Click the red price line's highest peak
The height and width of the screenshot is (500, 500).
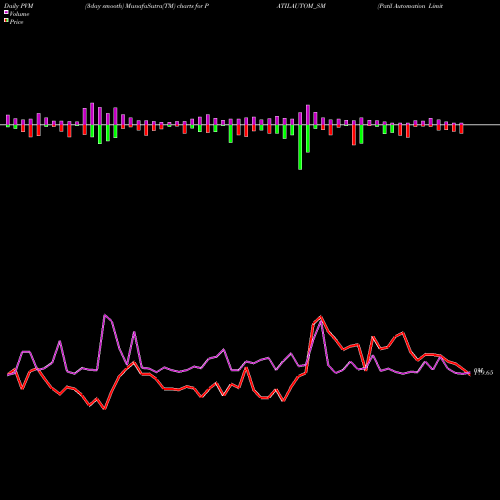click(x=321, y=316)
